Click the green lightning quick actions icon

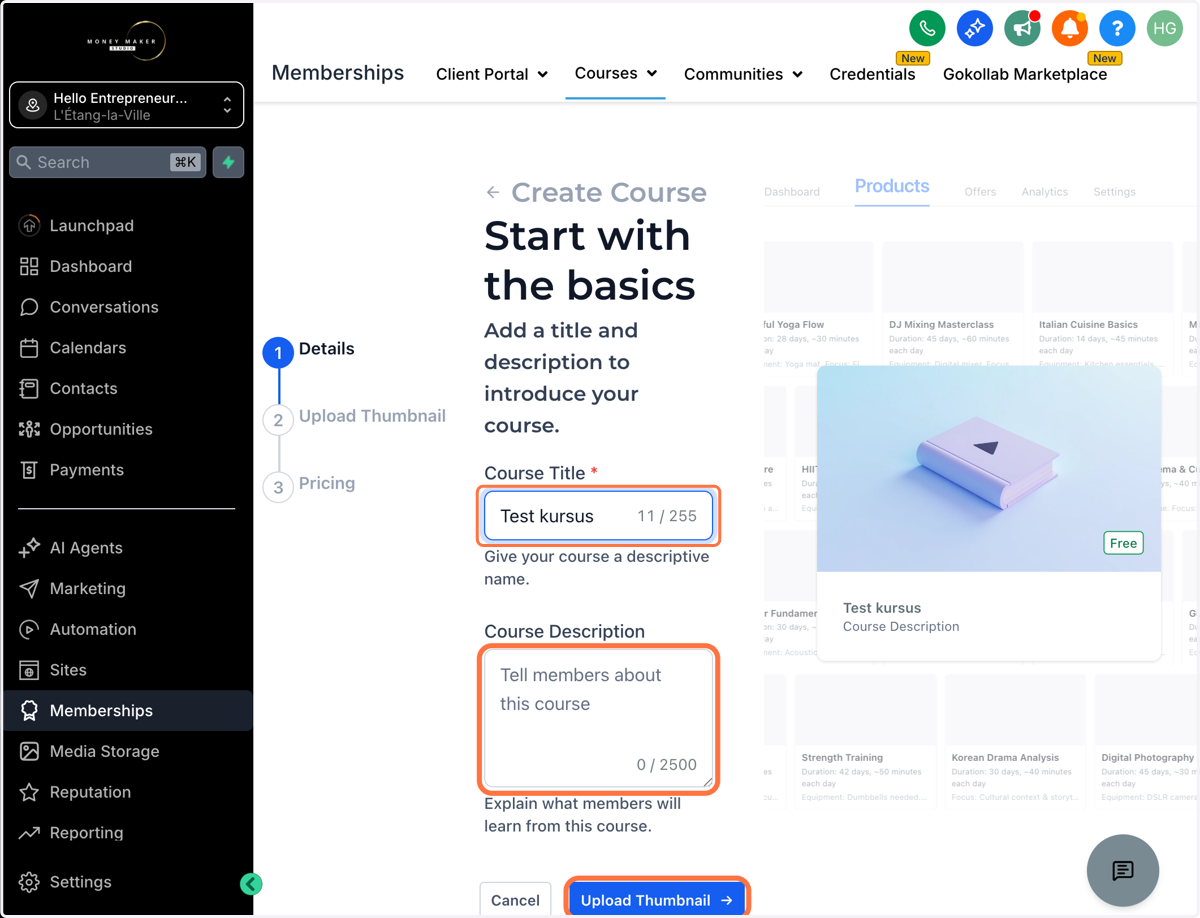(229, 162)
